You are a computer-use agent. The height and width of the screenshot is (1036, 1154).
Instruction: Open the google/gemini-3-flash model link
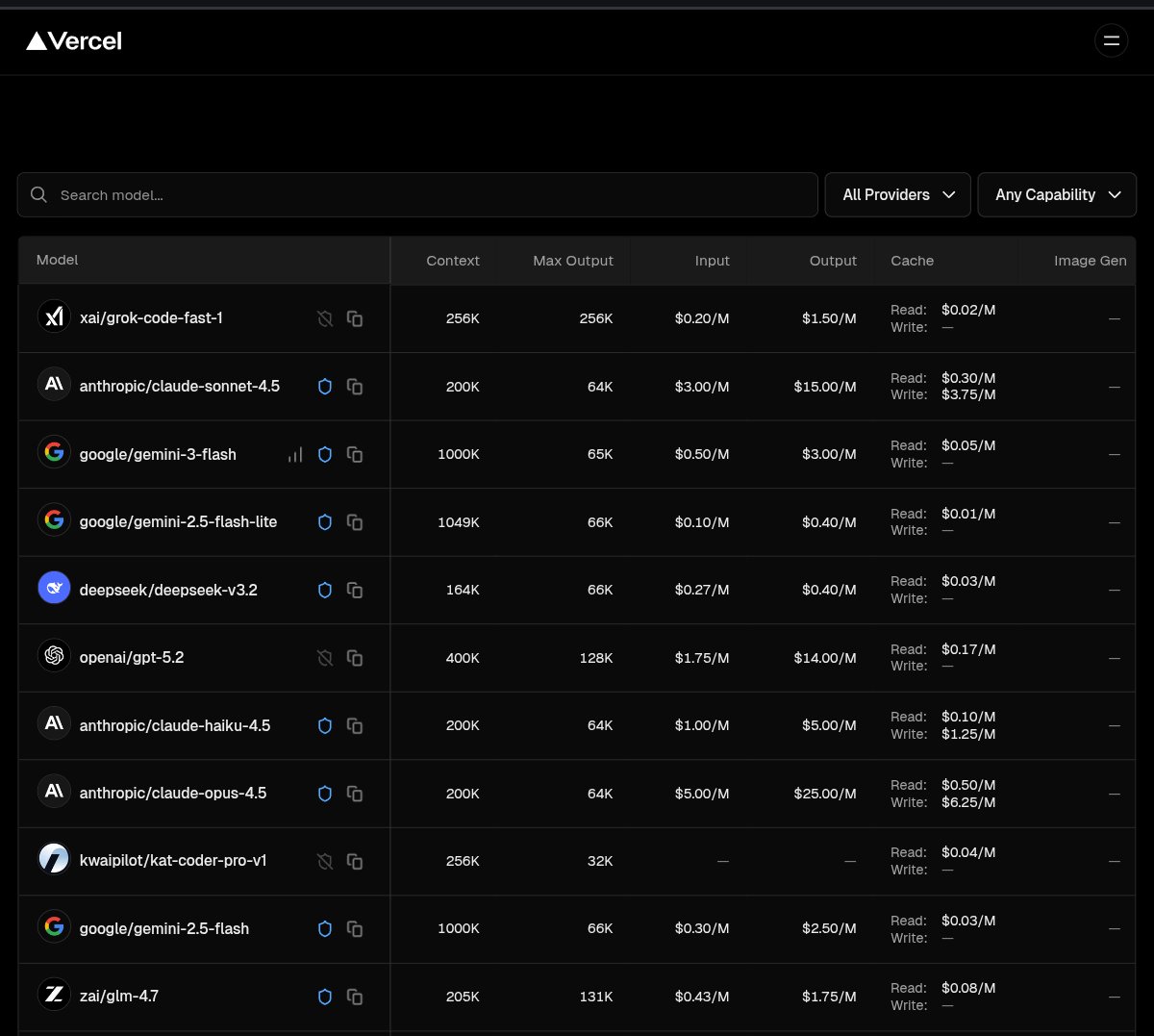click(158, 454)
